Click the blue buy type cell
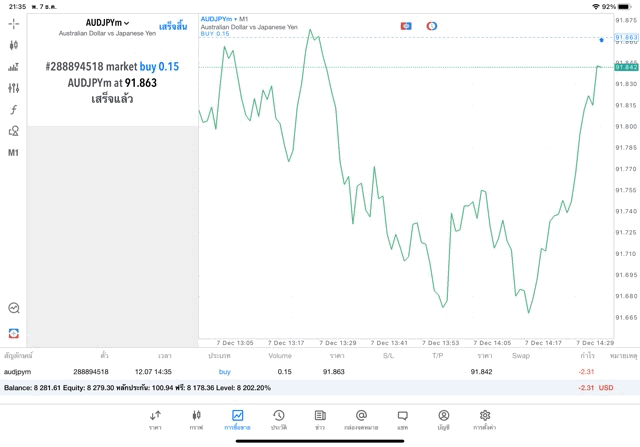 [224, 371]
